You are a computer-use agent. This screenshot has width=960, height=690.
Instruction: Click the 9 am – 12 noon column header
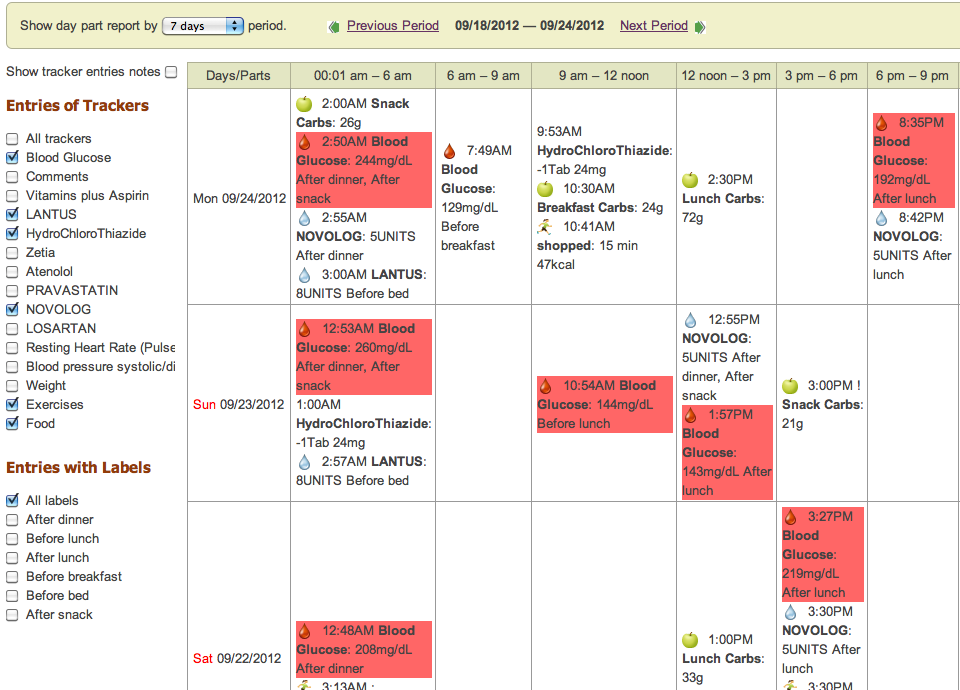click(604, 75)
